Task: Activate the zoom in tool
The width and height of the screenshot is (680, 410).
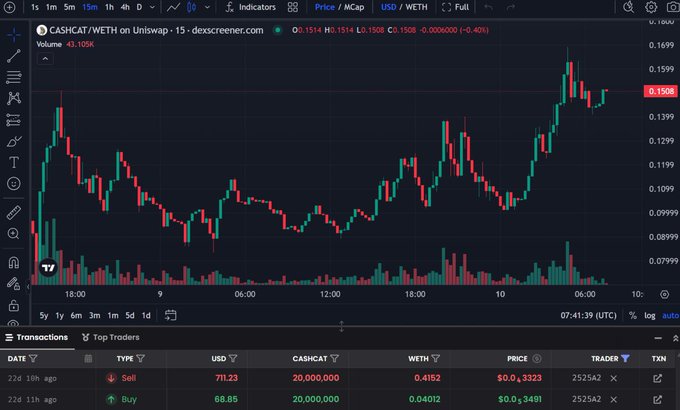Action: [x=13, y=233]
